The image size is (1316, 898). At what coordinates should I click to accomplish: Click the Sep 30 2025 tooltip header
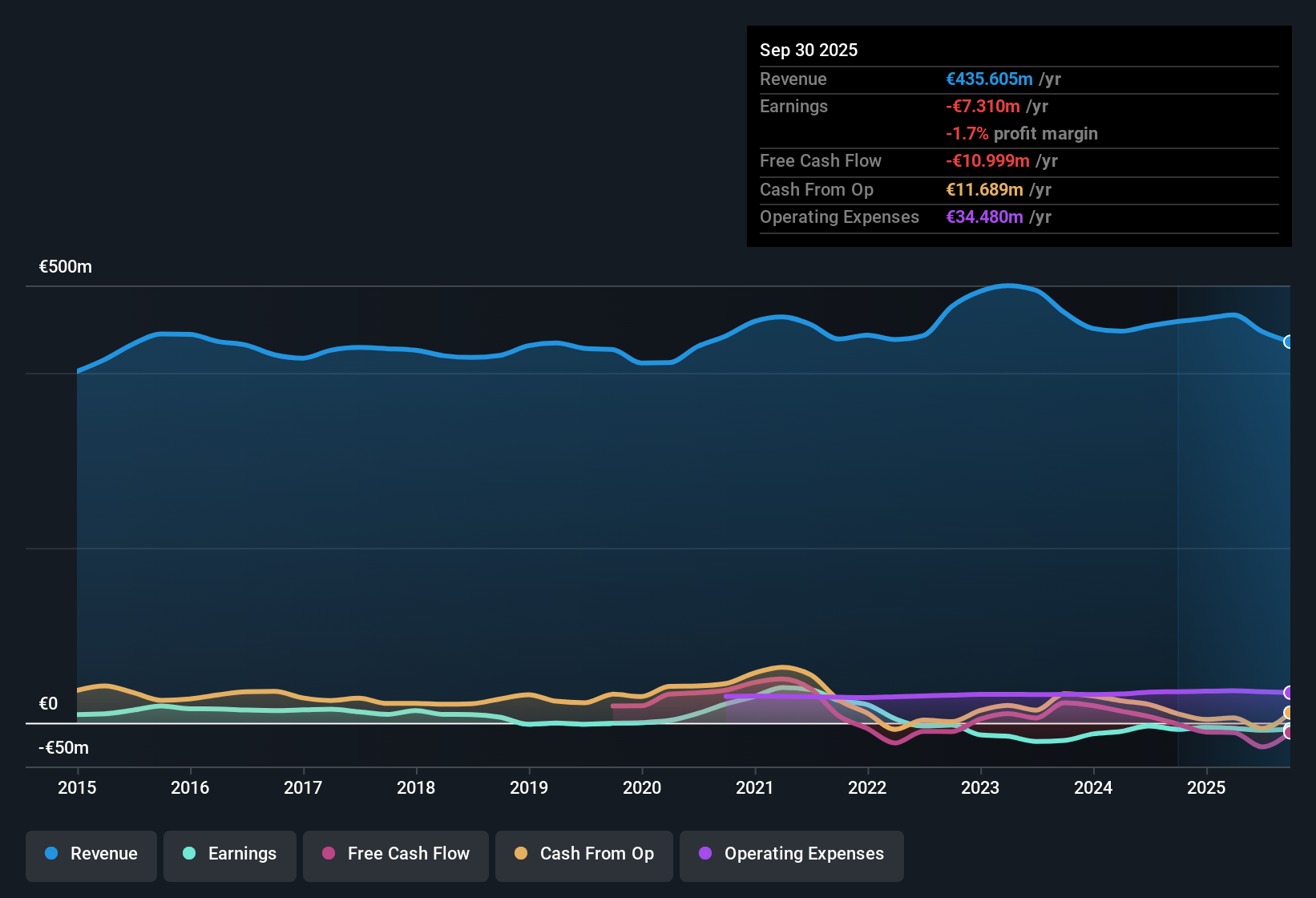[809, 50]
